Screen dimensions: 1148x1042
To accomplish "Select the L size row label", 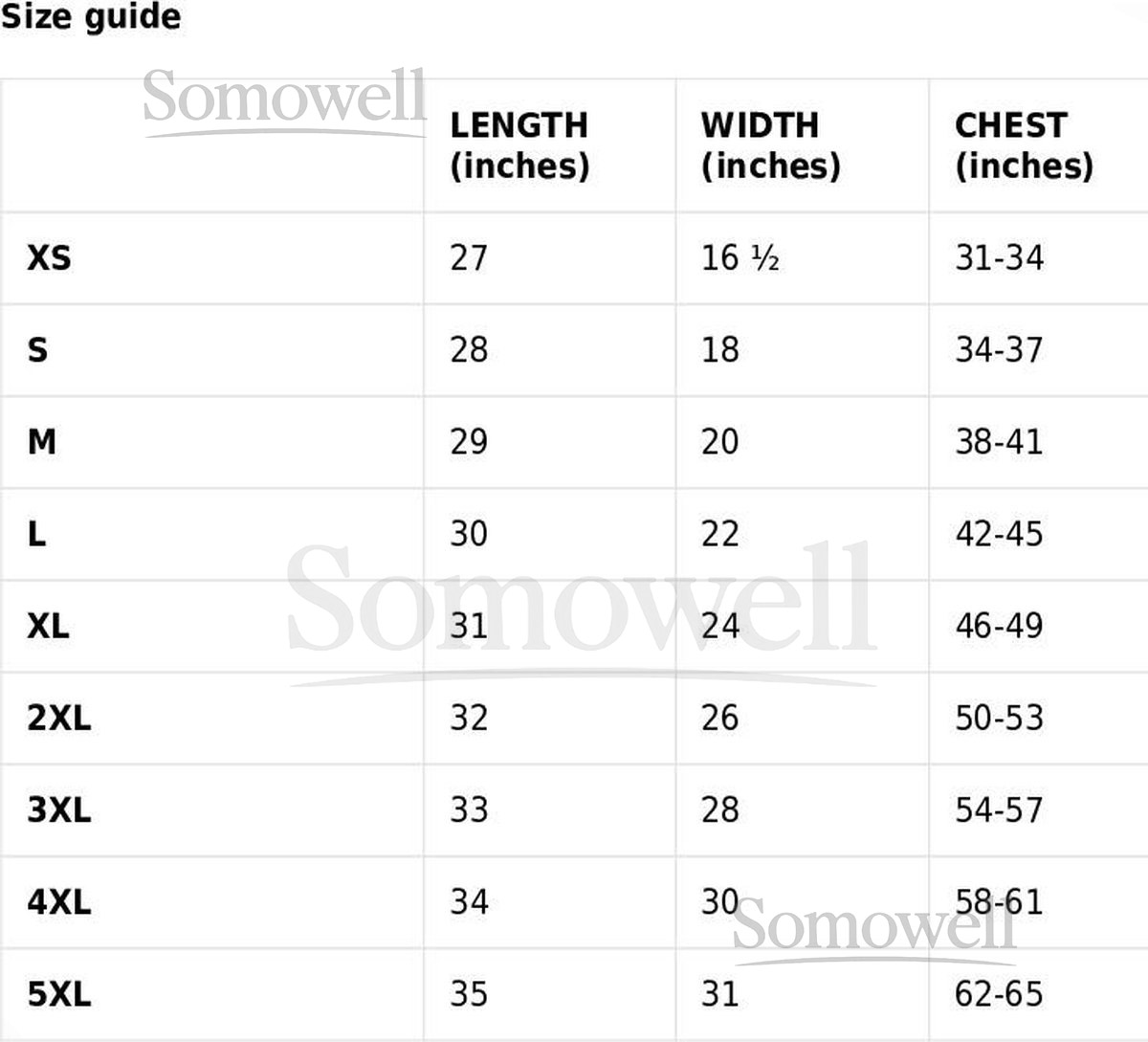I will [x=36, y=534].
